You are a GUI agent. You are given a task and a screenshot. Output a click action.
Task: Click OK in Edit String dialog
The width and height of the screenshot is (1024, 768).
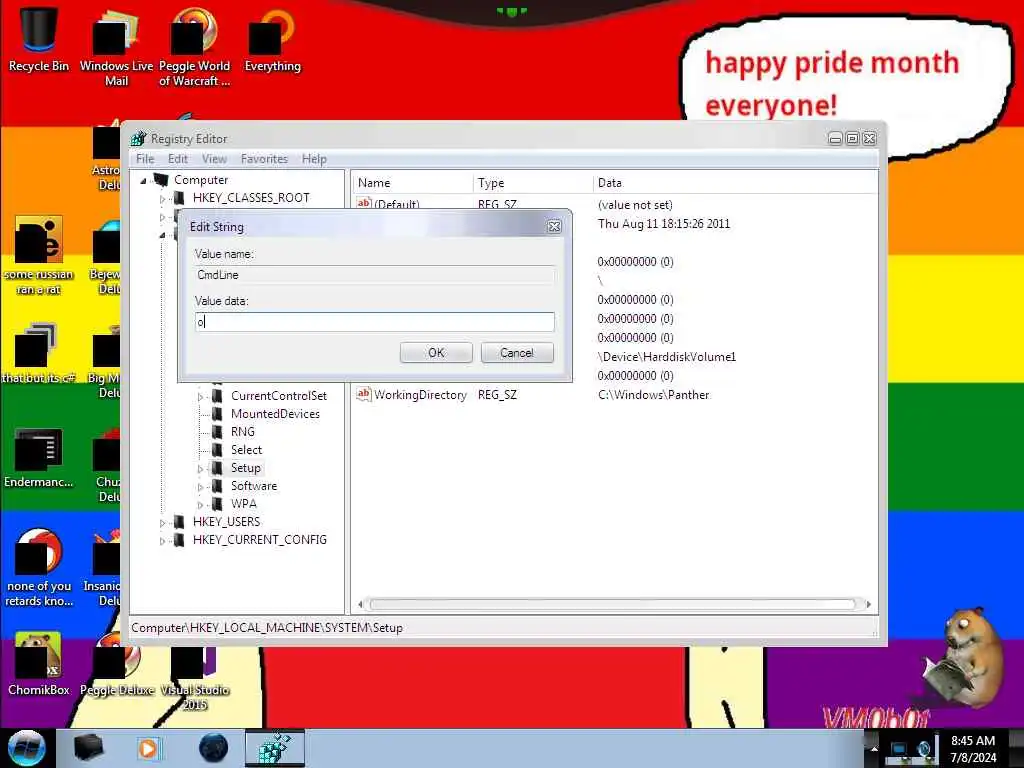tap(436, 353)
